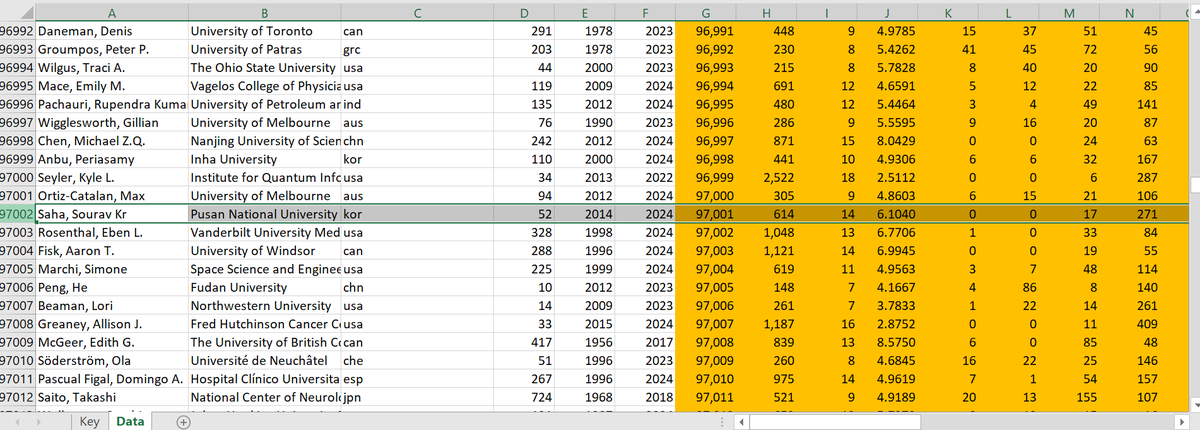1200x430 pixels.
Task: Select cell 'University of Patras'
Action: point(263,50)
